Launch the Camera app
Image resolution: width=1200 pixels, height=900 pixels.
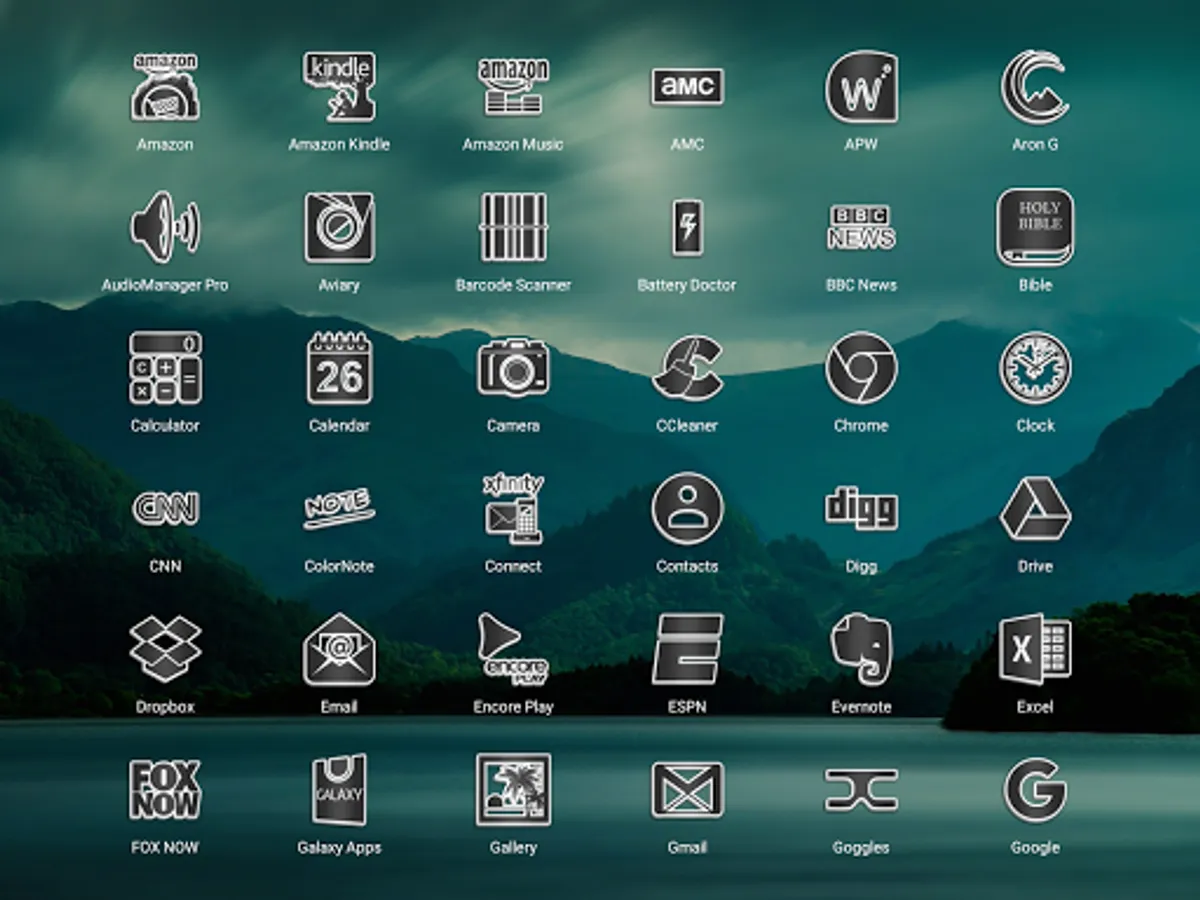point(513,368)
